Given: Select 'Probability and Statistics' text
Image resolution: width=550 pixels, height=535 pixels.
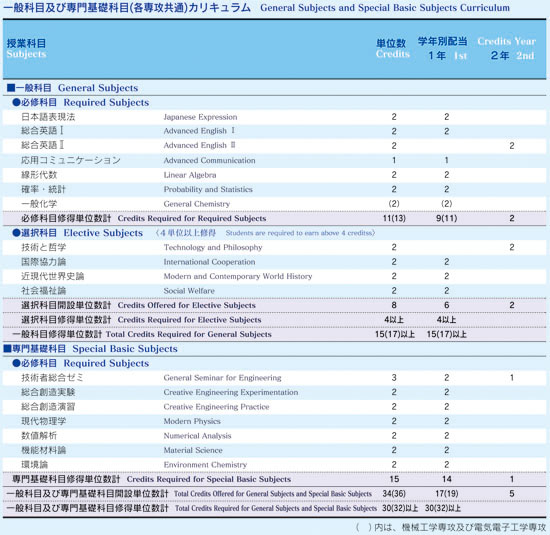Looking at the screenshot, I should [208, 189].
